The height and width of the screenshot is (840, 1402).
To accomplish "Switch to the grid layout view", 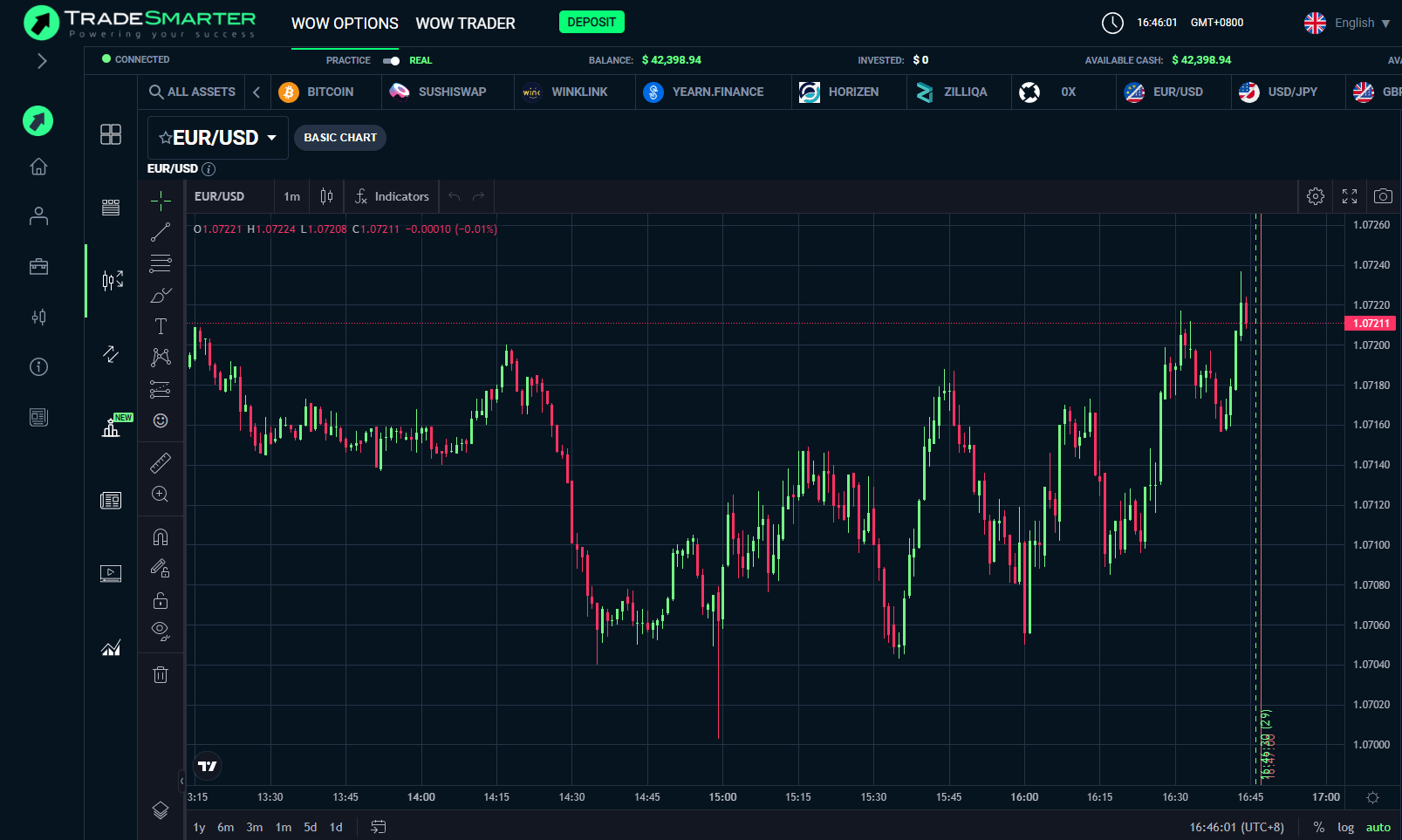I will pyautogui.click(x=111, y=134).
